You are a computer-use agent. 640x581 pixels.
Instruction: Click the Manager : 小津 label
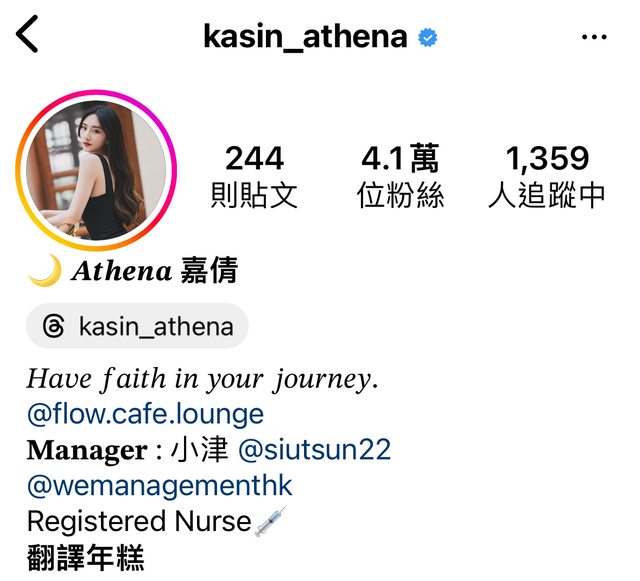(x=127, y=450)
